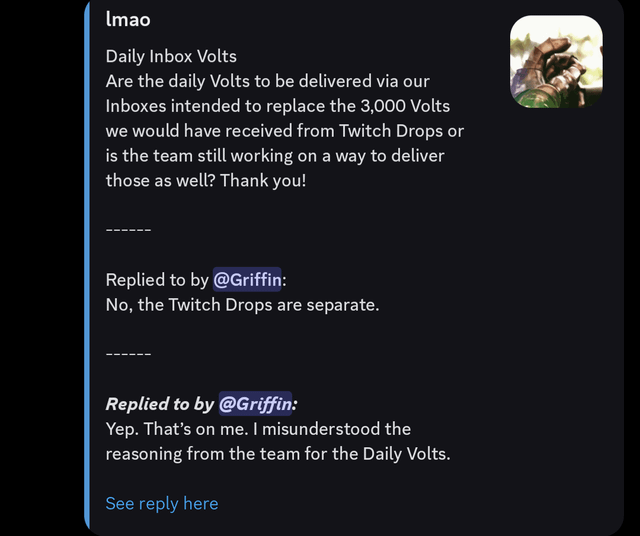Click the "those as well?" text
The width and height of the screenshot is (640, 536).
click(160, 180)
